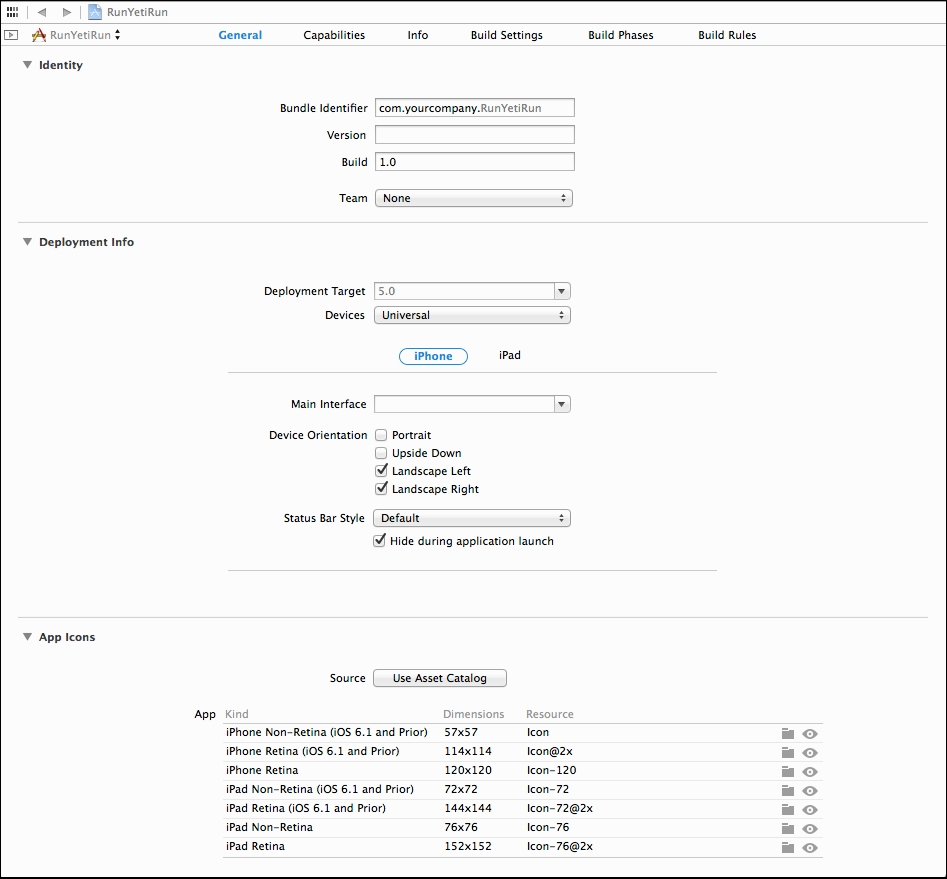Open the Team dropdown
947x879 pixels.
(474, 198)
